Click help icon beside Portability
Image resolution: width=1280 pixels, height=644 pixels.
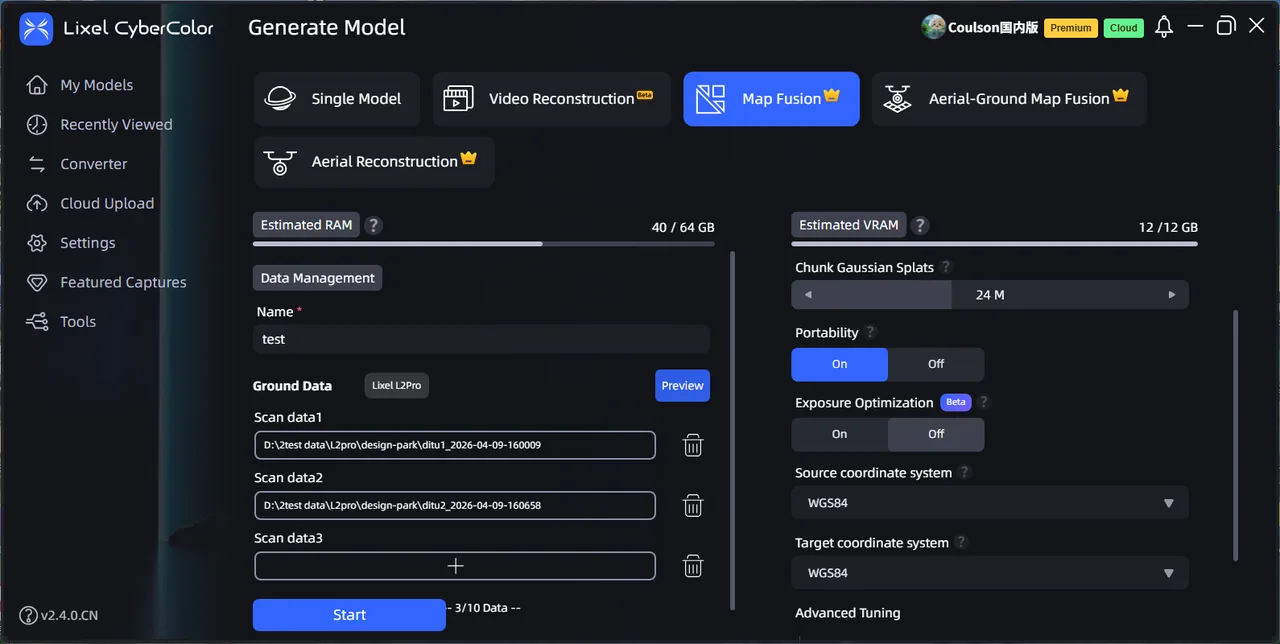click(x=870, y=332)
